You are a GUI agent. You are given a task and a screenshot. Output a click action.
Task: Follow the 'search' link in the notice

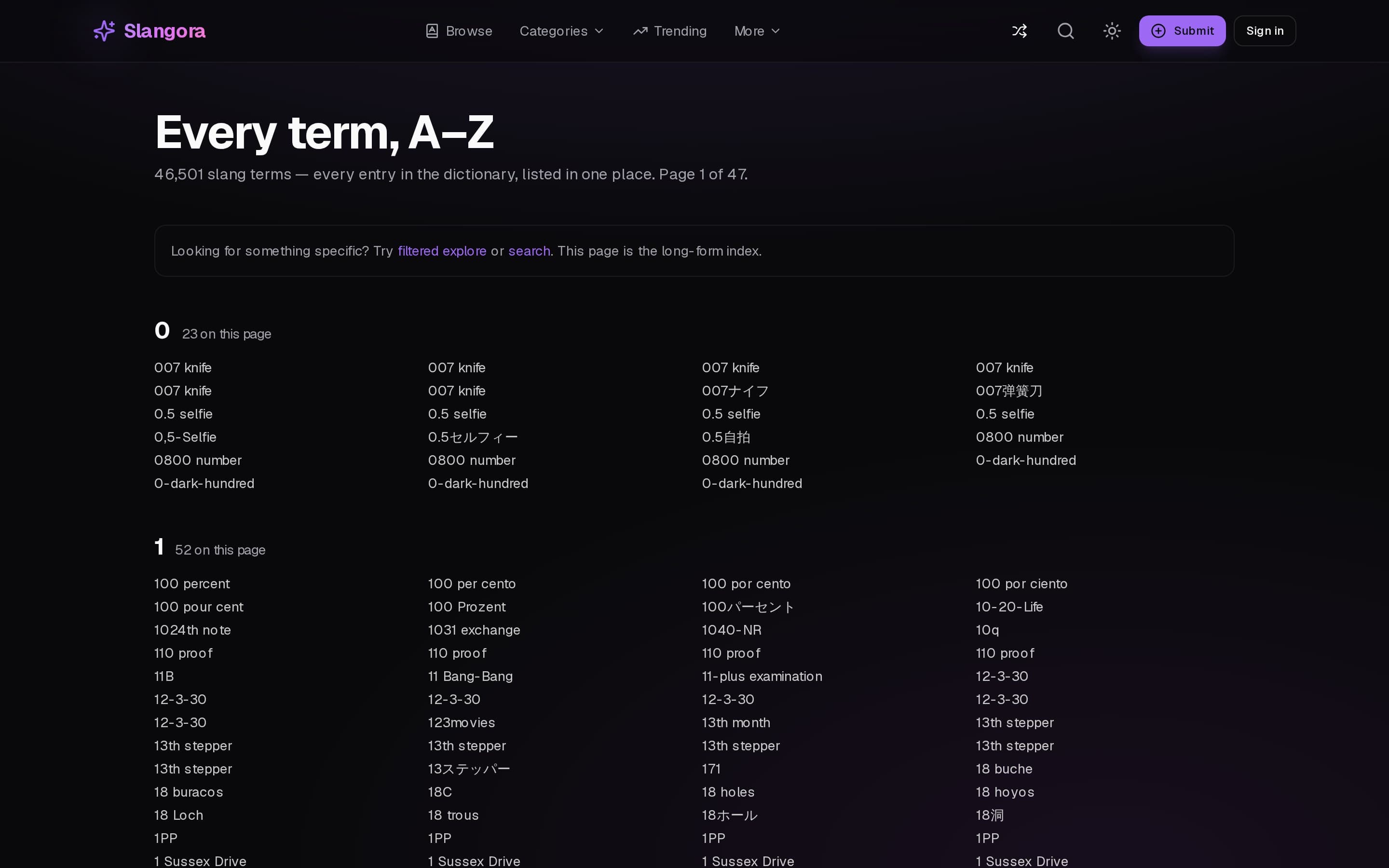point(529,251)
